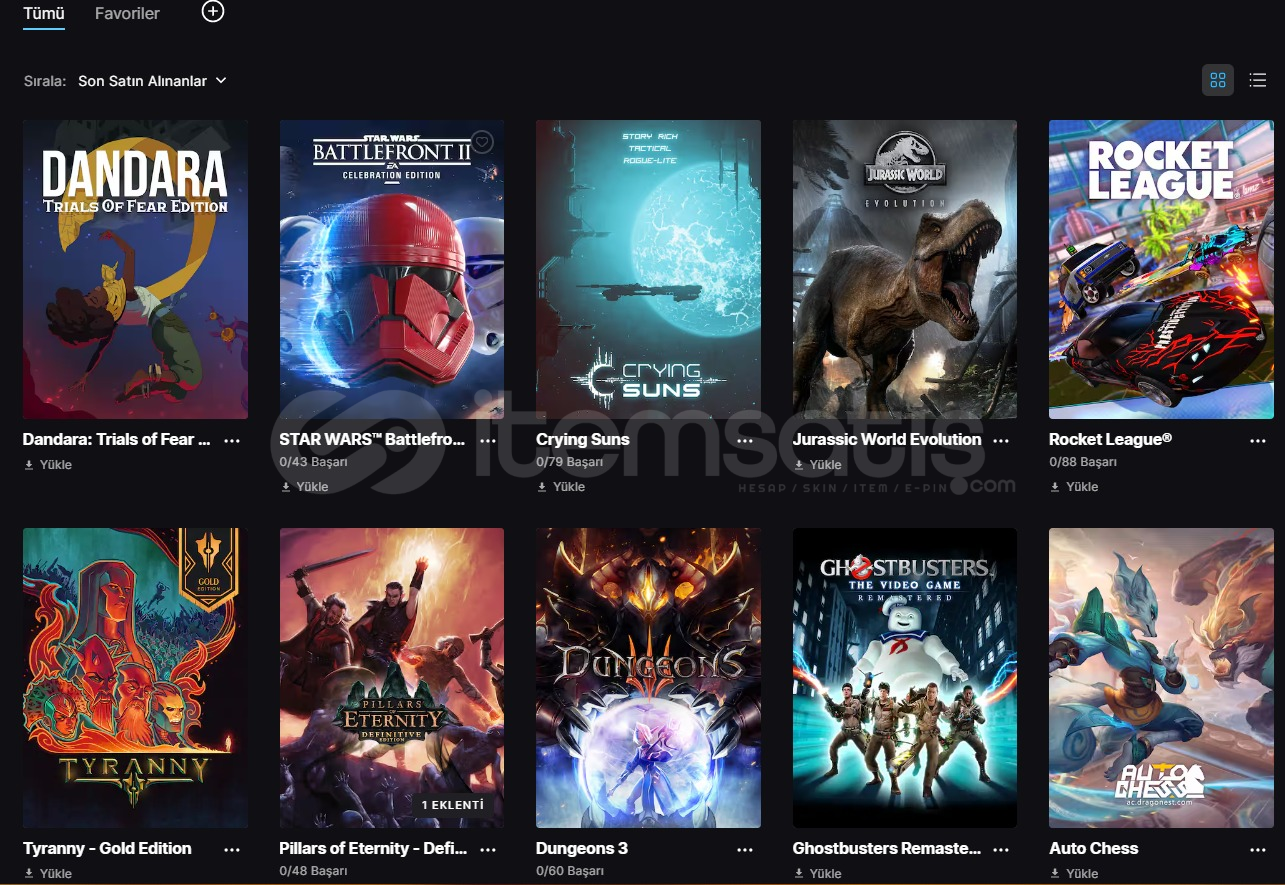The width and height of the screenshot is (1285, 885).
Task: Select the Battlefront II Celebration Edition cover
Action: pos(392,269)
